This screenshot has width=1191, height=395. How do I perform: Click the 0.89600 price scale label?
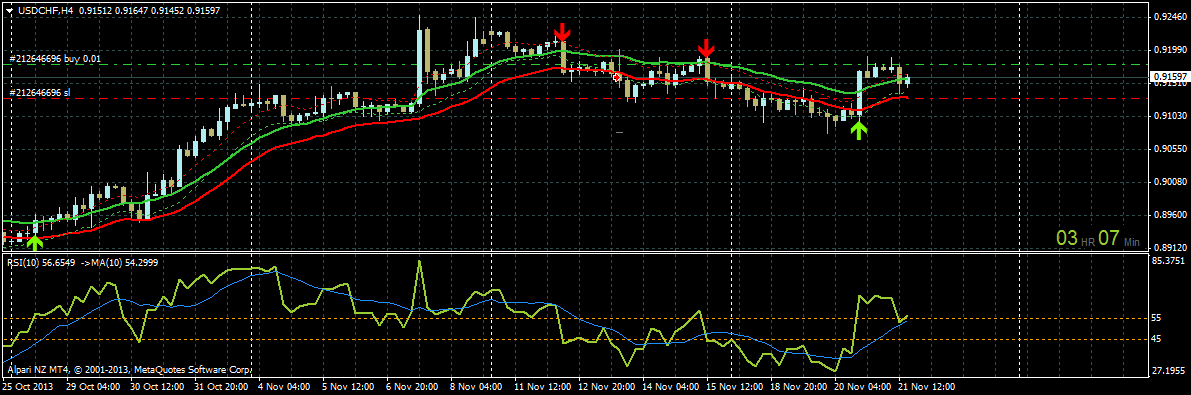click(1170, 215)
